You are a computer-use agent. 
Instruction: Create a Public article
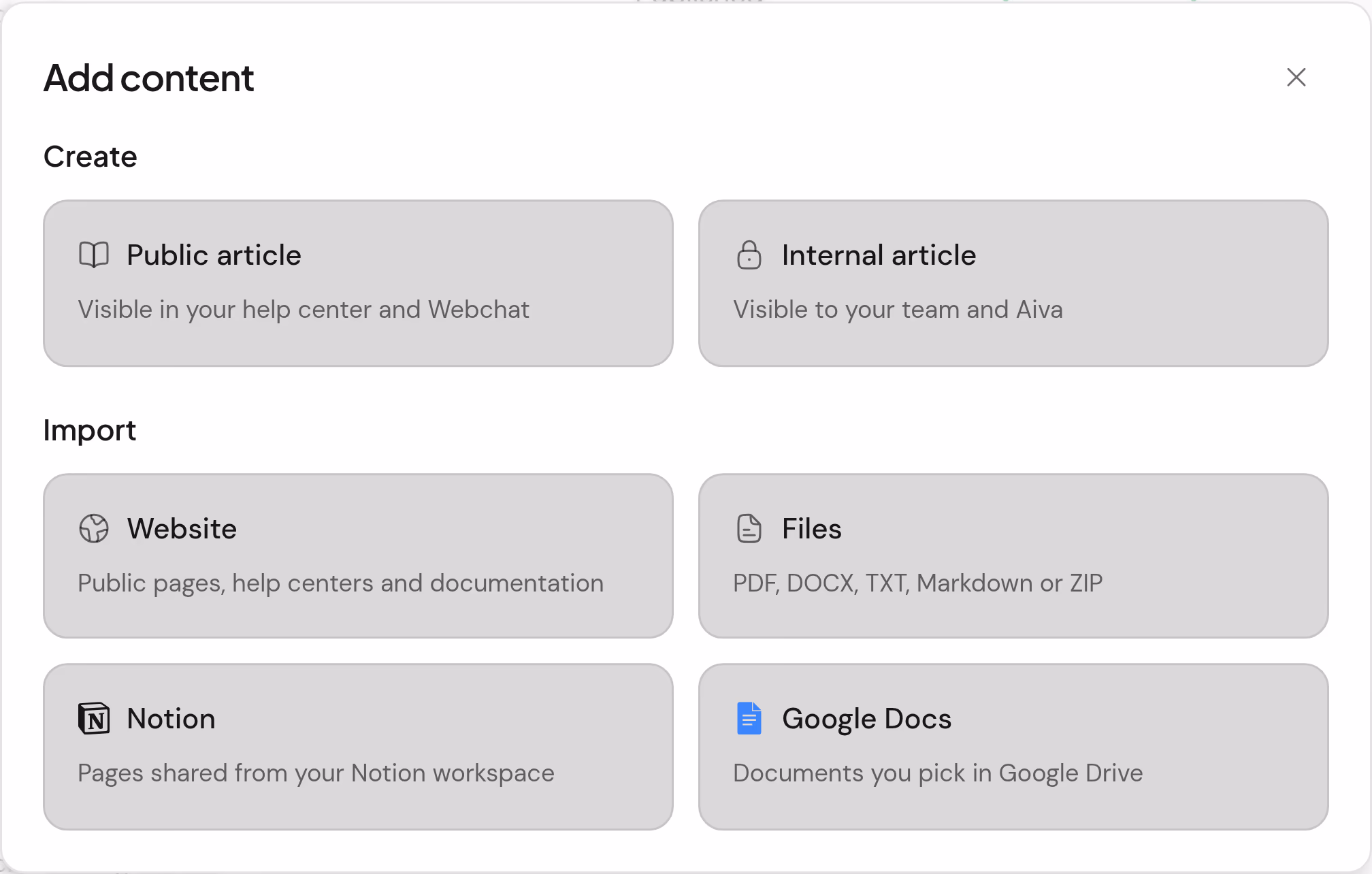(358, 283)
